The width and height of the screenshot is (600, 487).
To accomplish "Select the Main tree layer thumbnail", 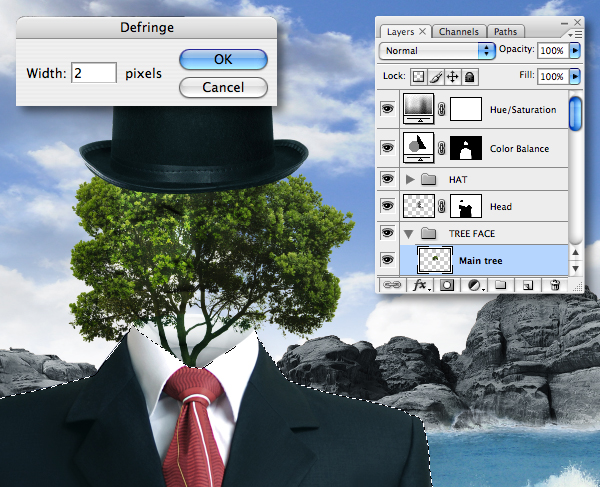I will coord(435,260).
